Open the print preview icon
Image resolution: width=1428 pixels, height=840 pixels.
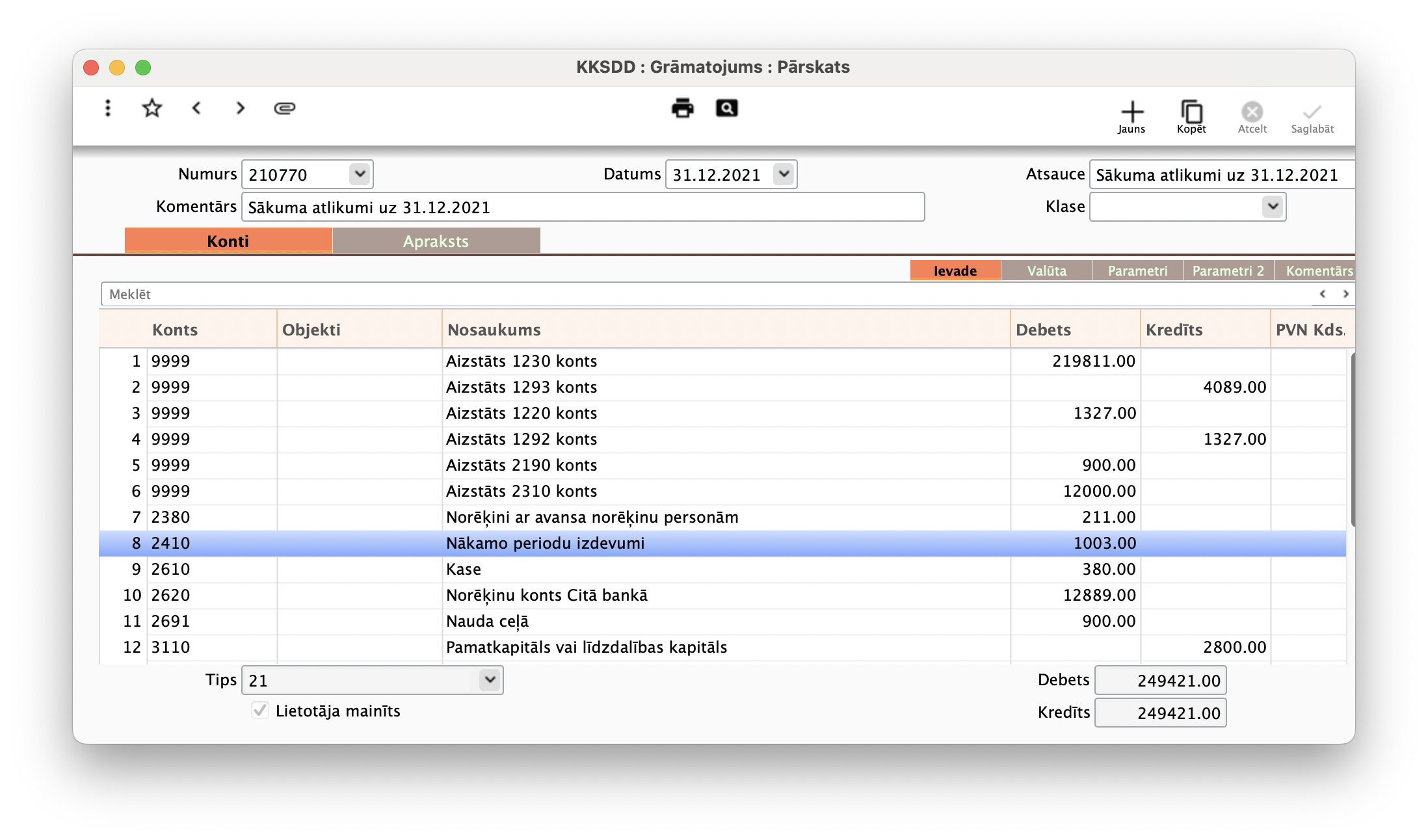click(726, 108)
